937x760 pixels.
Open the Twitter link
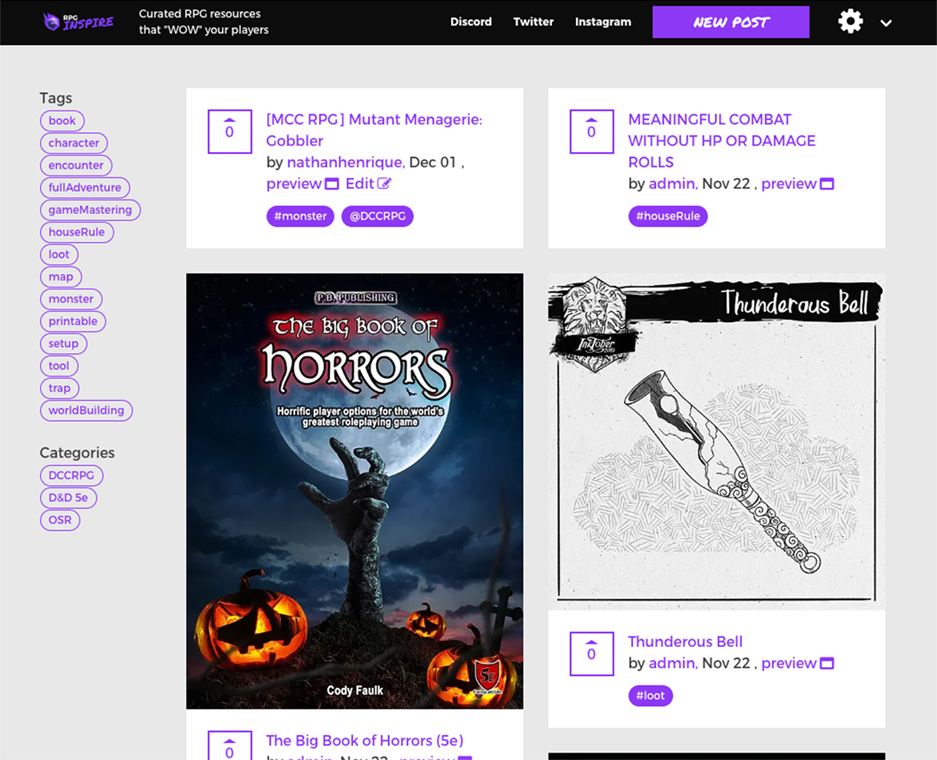pyautogui.click(x=533, y=22)
